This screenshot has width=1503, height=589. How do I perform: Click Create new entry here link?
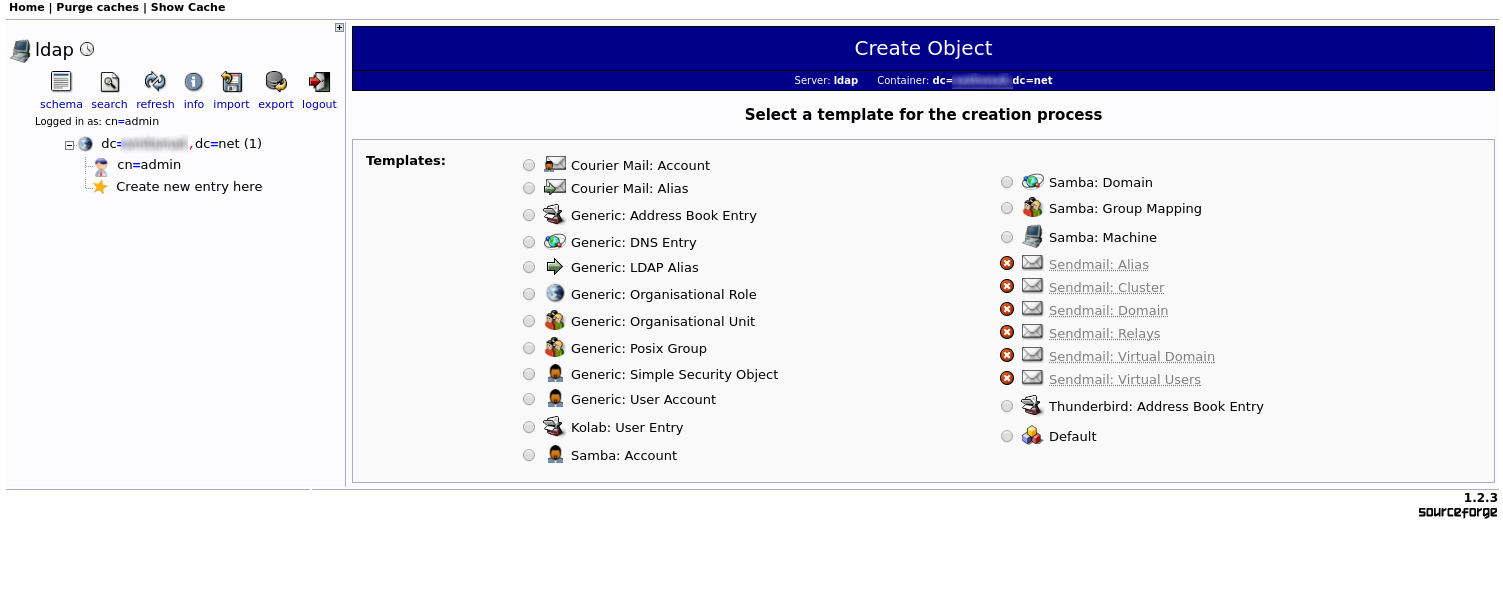[x=189, y=187]
